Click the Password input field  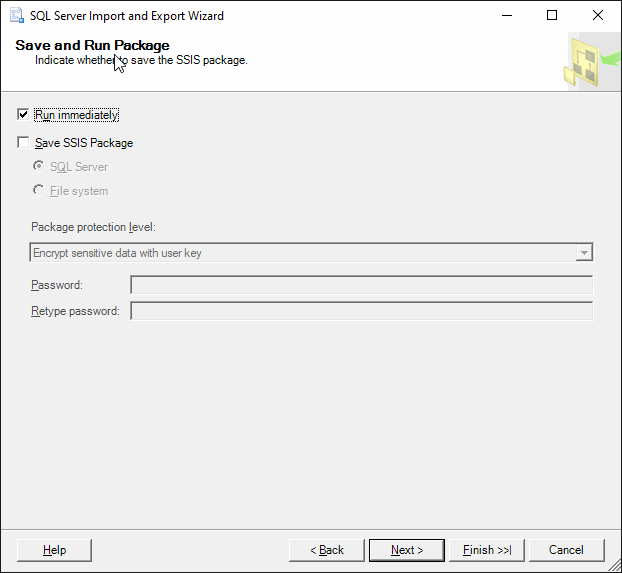(362, 285)
